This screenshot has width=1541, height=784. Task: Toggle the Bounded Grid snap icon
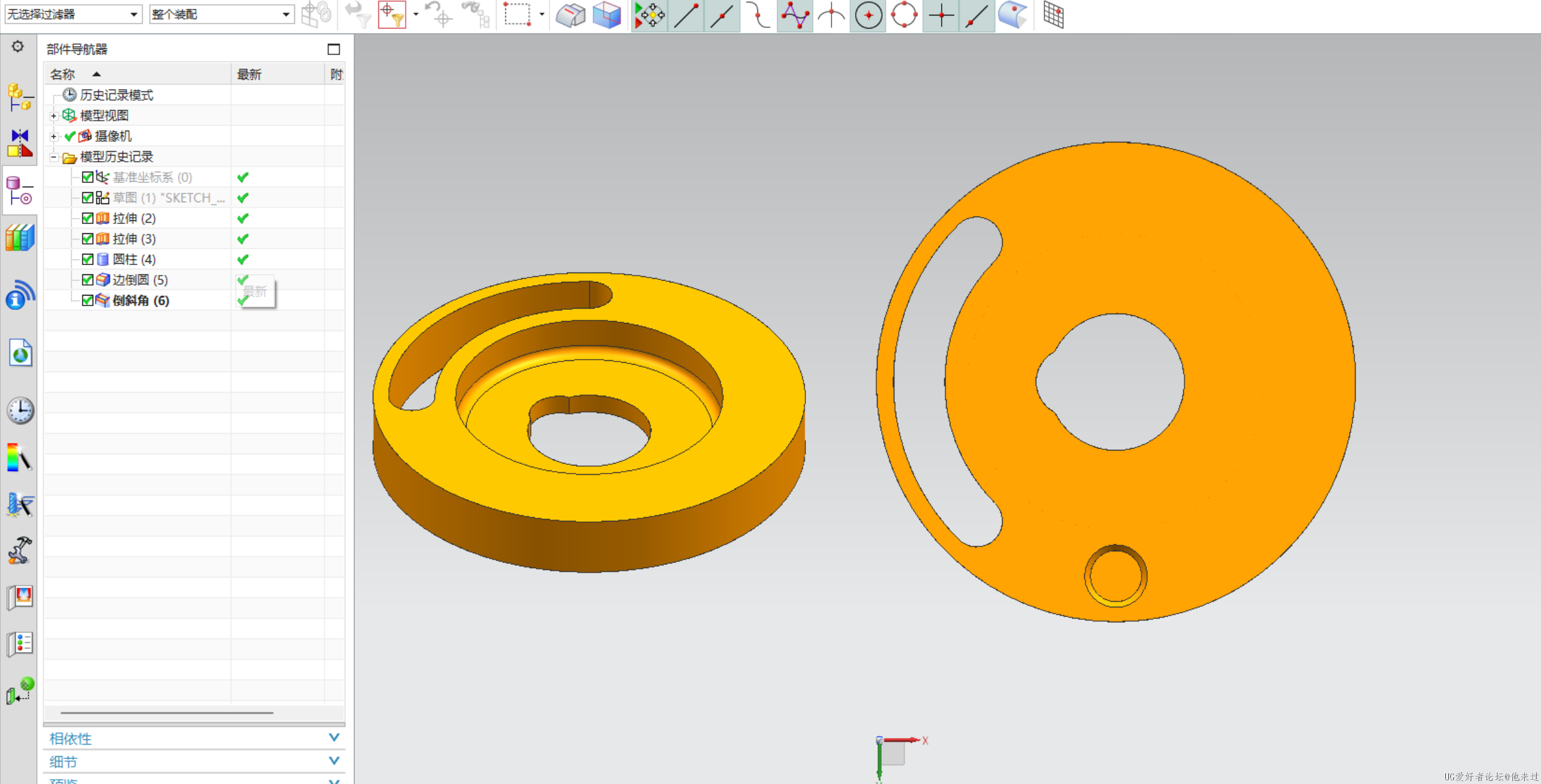(x=1053, y=15)
